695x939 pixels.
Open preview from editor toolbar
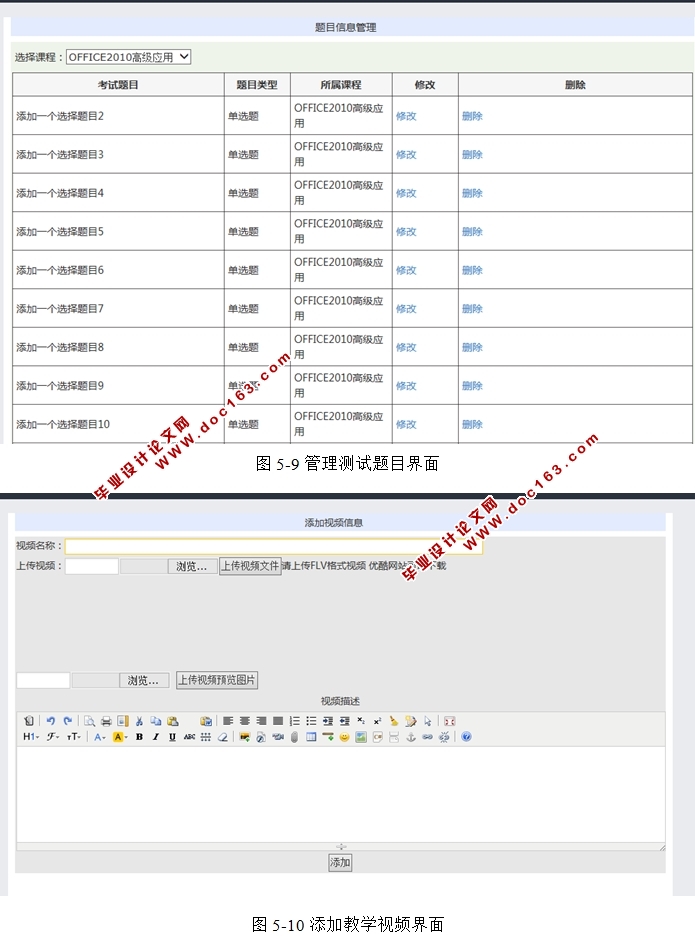coord(89,721)
